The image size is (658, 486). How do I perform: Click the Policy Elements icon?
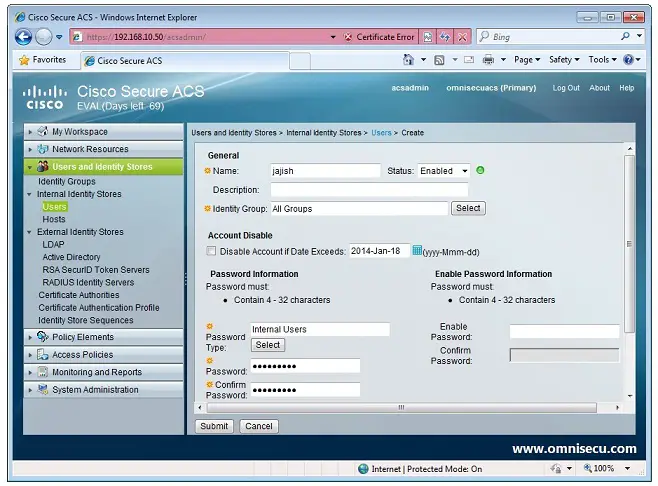click(x=43, y=337)
